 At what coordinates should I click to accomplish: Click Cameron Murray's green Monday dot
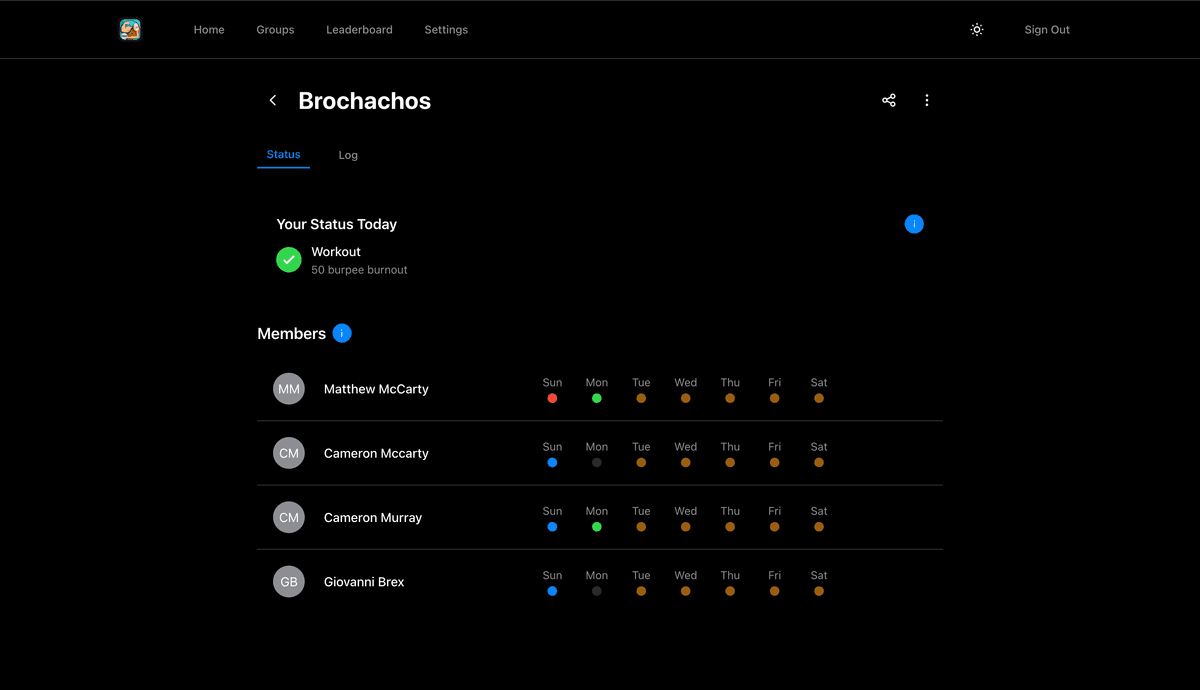click(597, 527)
